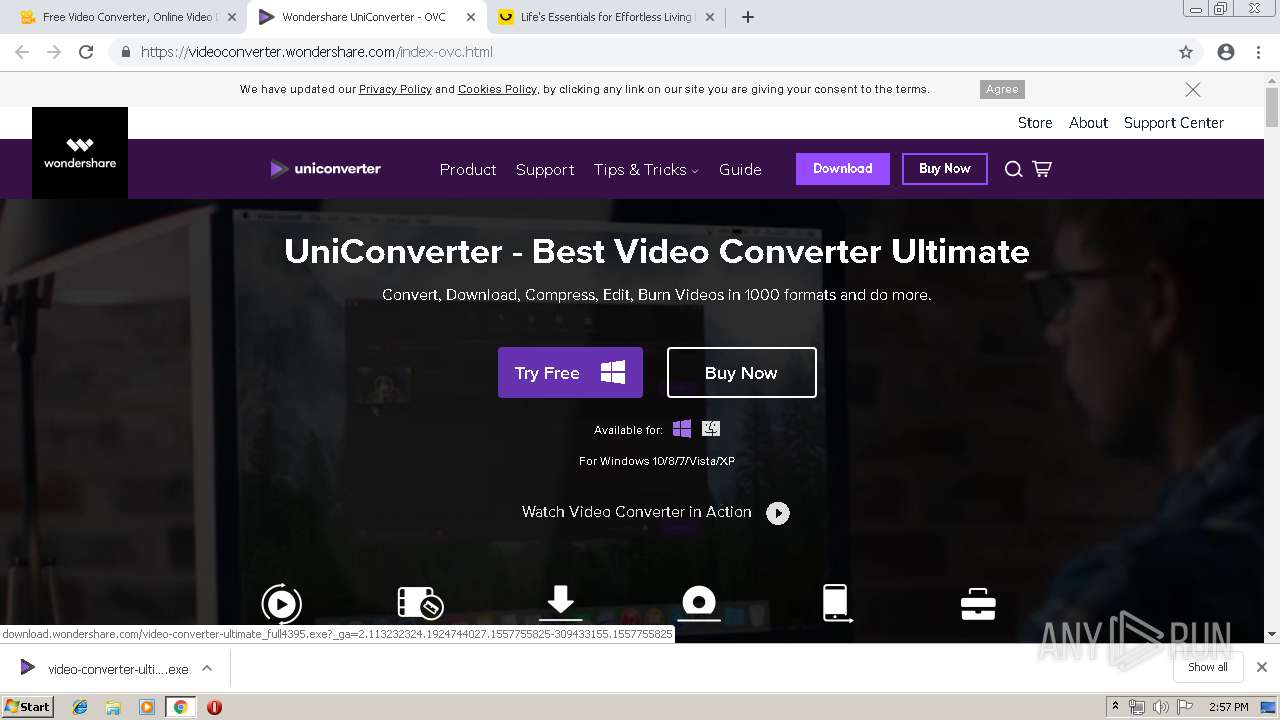
Task: Click Show all downloads button
Action: 1208,667
